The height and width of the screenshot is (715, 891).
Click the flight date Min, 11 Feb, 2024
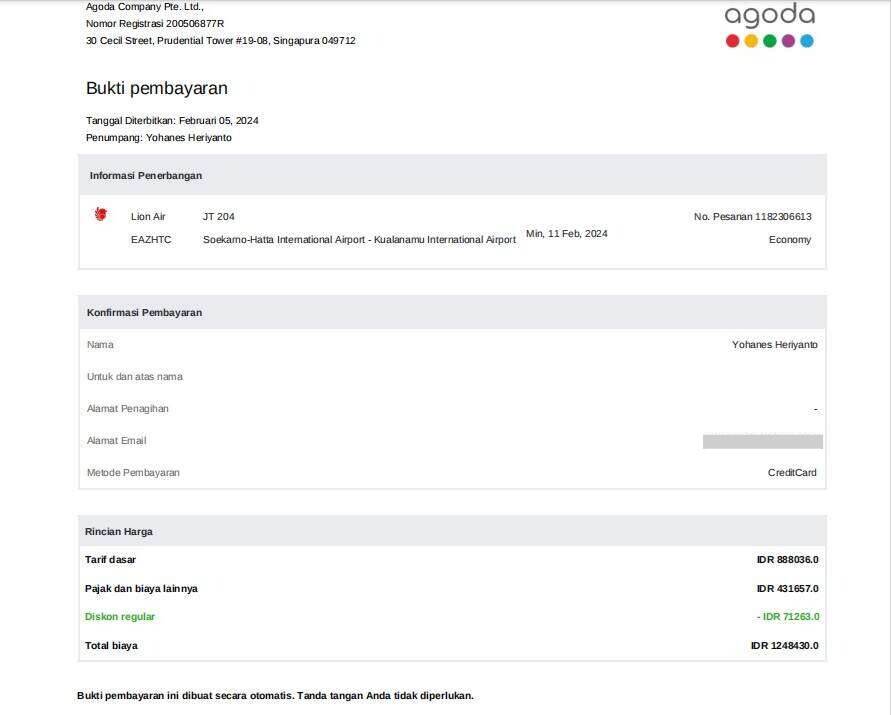(x=566, y=234)
